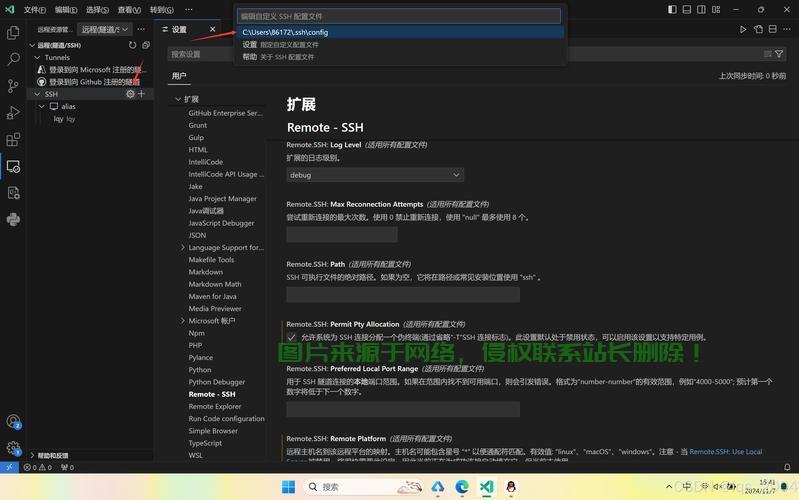Toggle secondary side bar layout icon
Image resolution: width=799 pixels, height=500 pixels.
(x=702, y=9)
